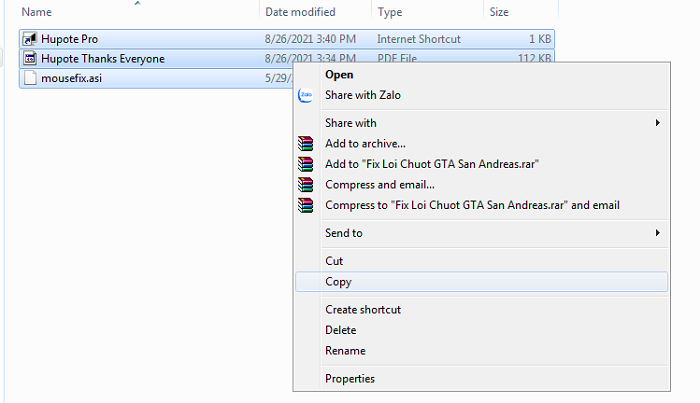Click WinRAR icon beside Compress to rar and email

click(306, 205)
